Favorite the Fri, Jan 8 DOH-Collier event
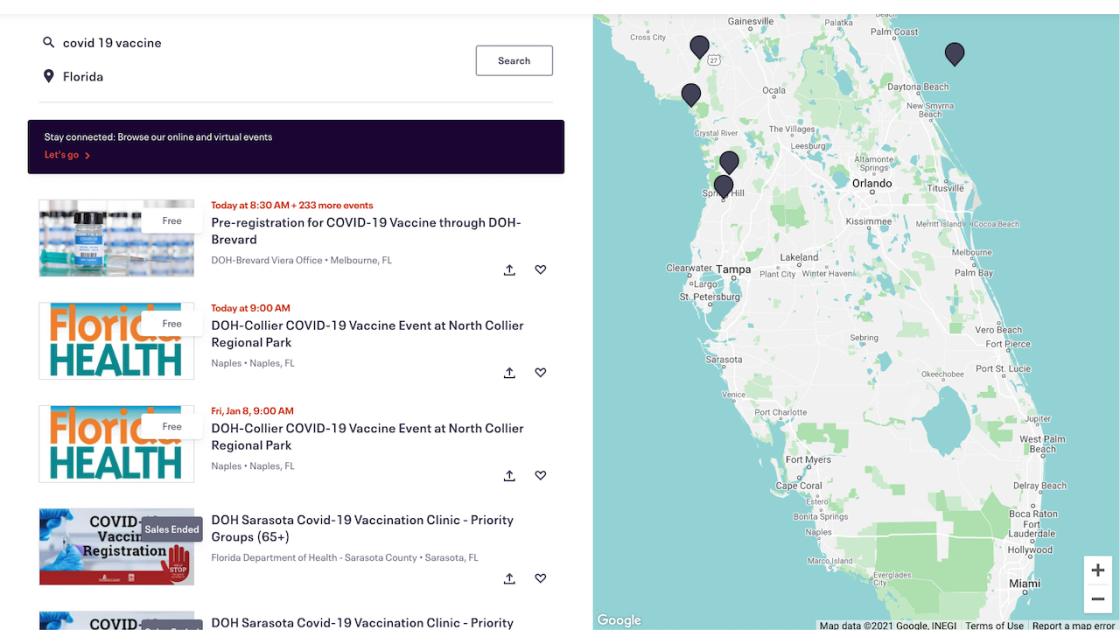 [x=540, y=476]
